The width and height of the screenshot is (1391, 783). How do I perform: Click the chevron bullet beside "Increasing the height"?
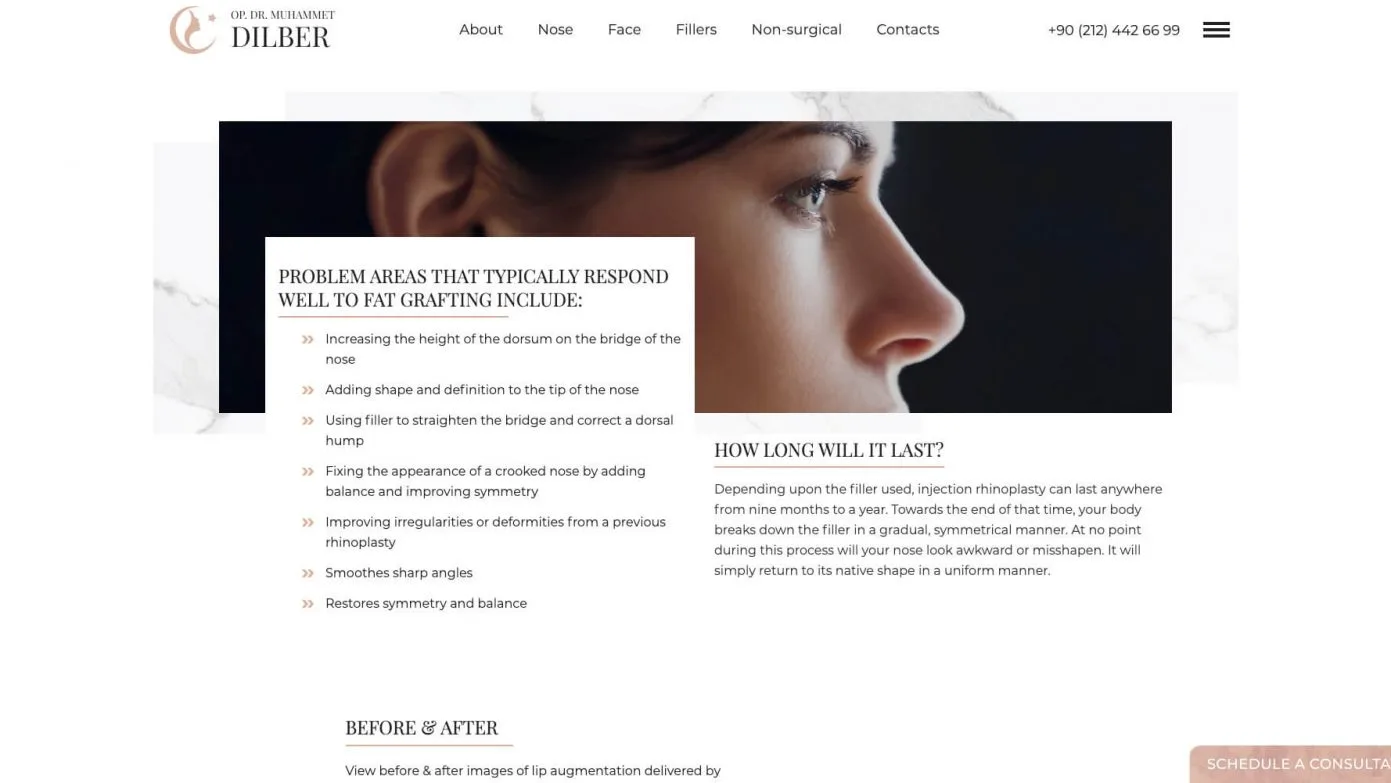(x=308, y=340)
